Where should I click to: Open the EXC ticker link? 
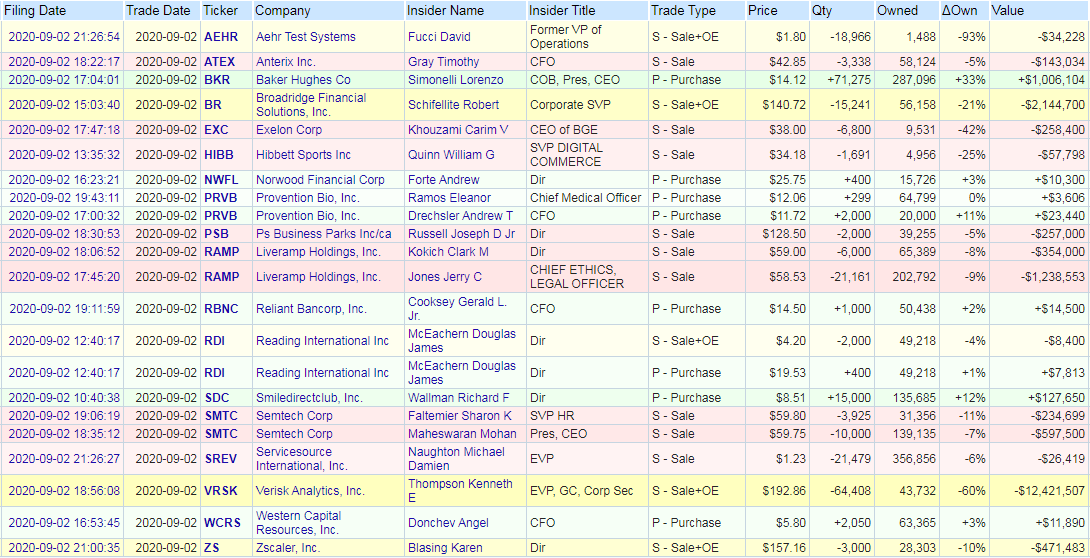coord(216,130)
